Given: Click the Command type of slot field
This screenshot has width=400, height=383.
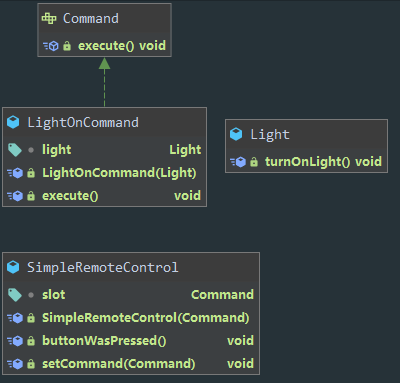Looking at the screenshot, I should coord(222,295).
